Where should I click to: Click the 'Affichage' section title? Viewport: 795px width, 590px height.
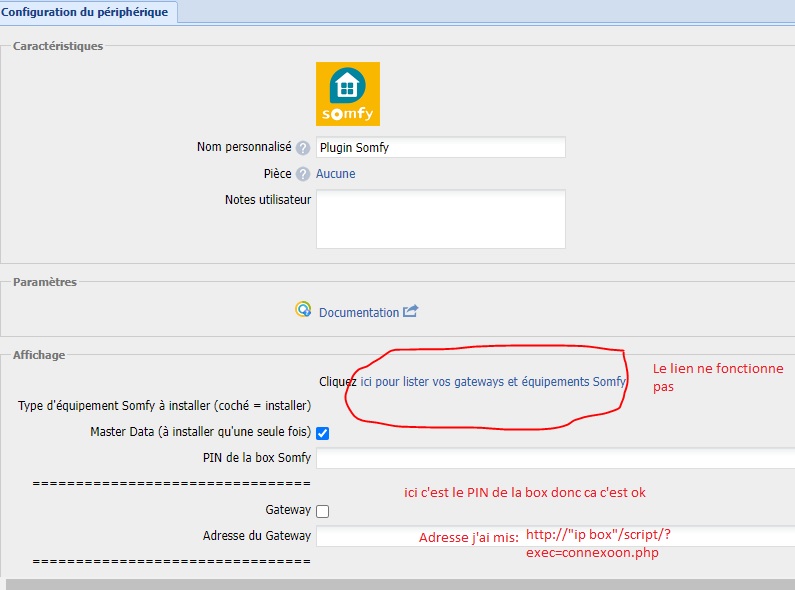(x=39, y=355)
